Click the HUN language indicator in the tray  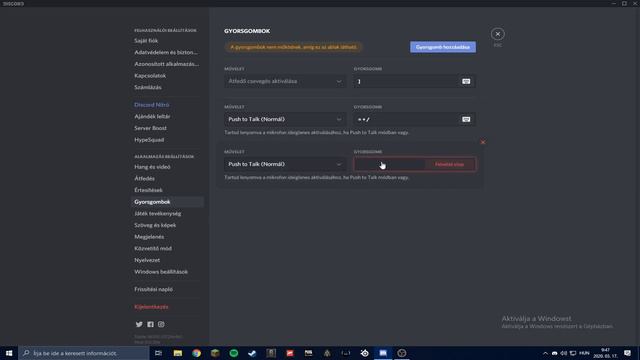(x=584, y=353)
